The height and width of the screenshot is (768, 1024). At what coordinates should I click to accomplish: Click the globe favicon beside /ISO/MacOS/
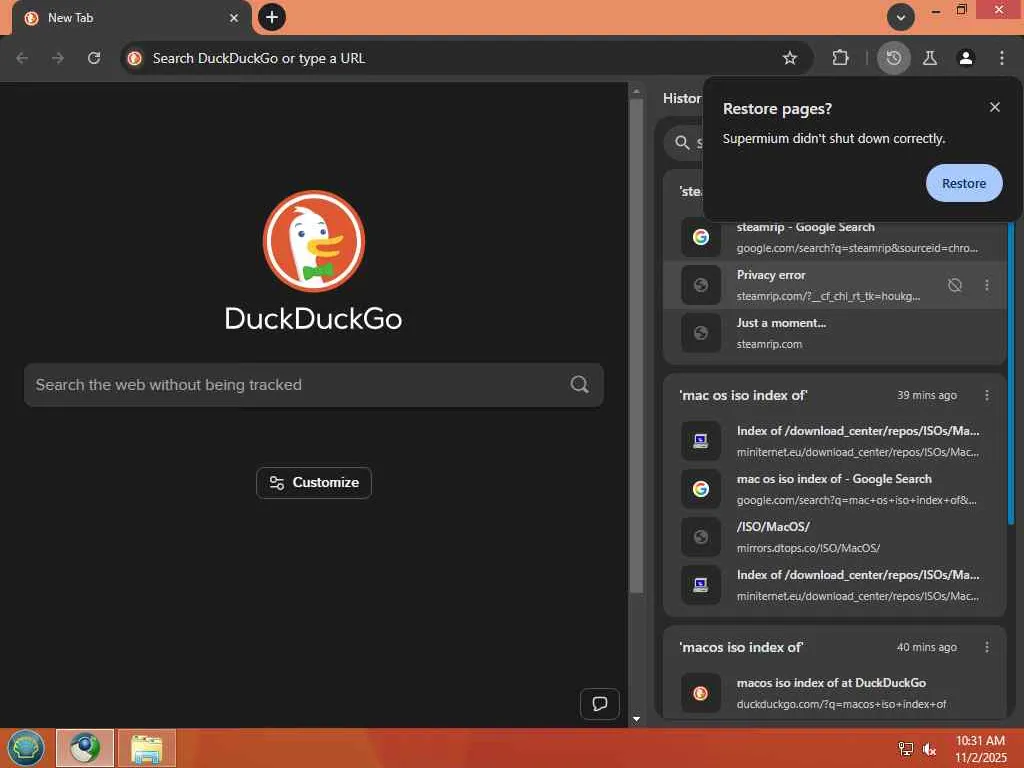(701, 537)
